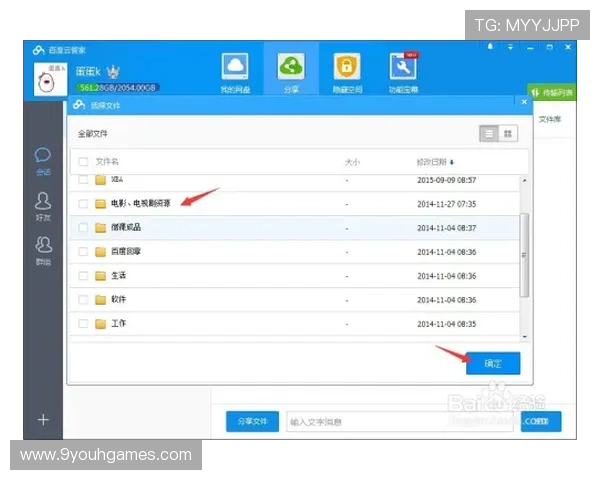Click the 软件 folder icon

100,300
